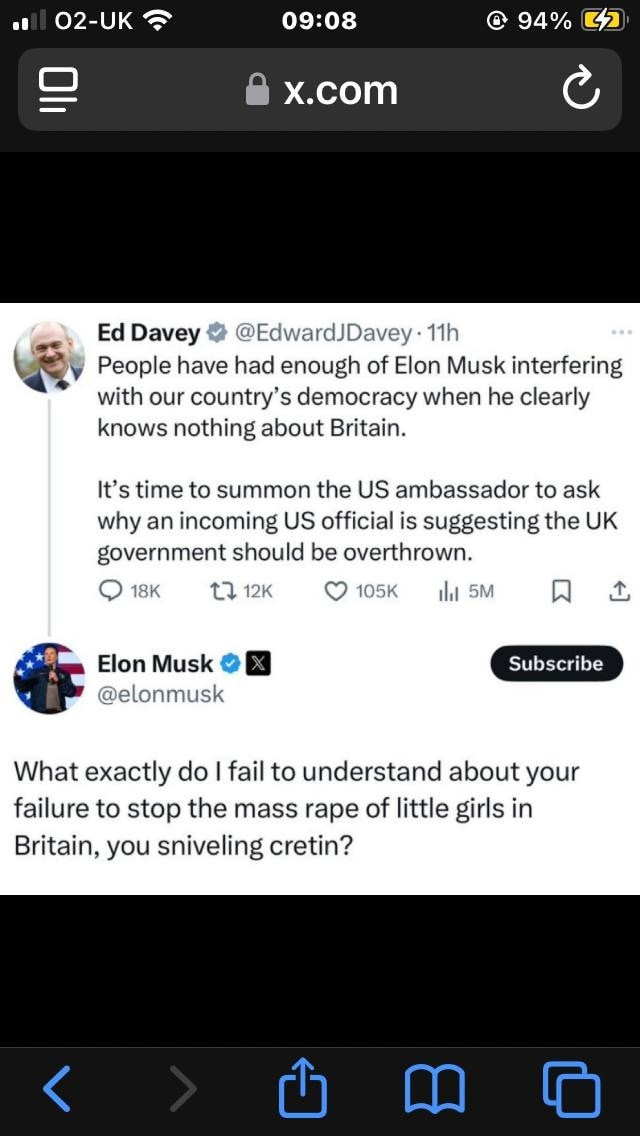The width and height of the screenshot is (640, 1136).
Task: Subscribe to Elon Musk
Action: tap(556, 664)
